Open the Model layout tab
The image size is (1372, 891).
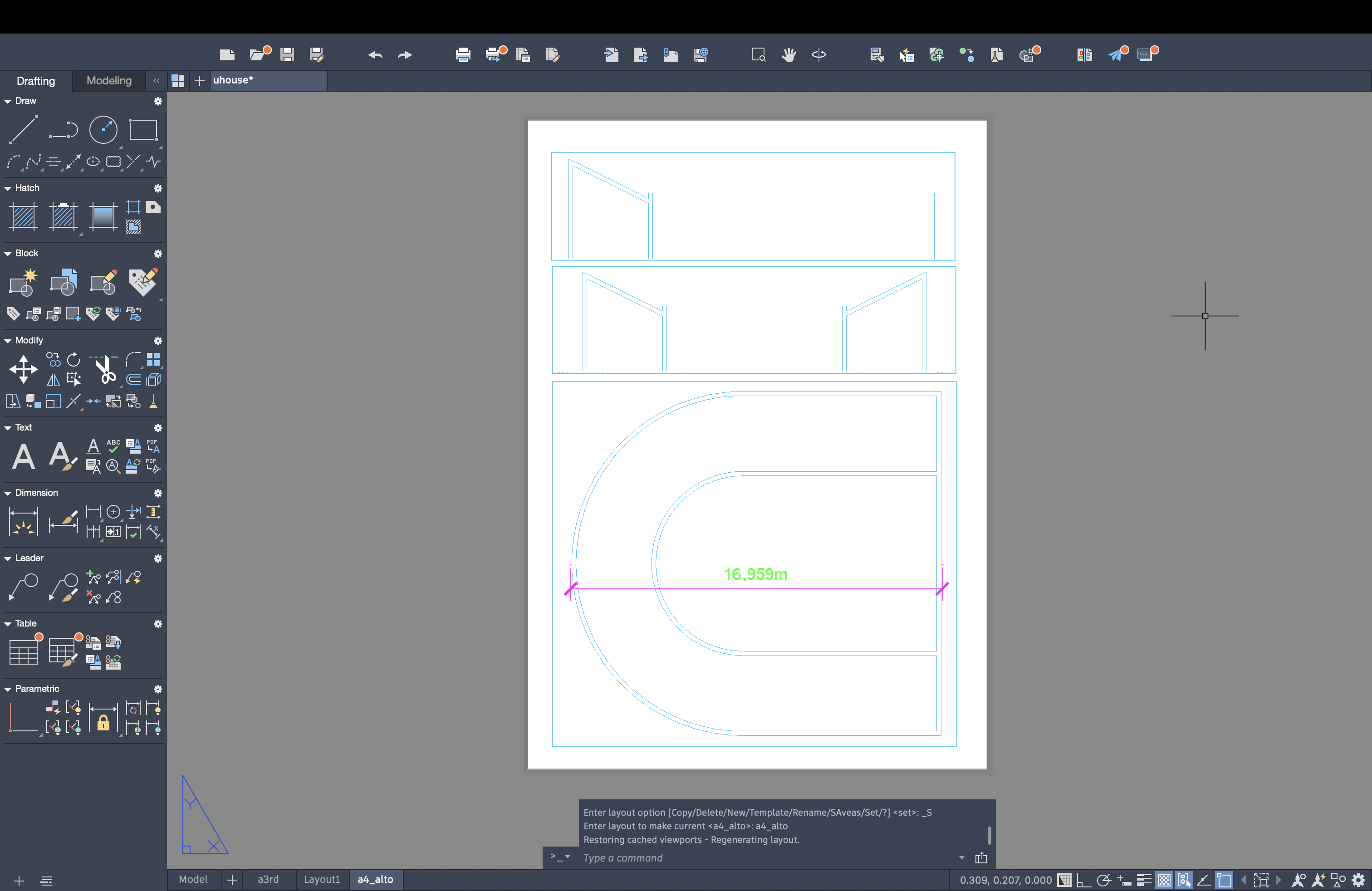click(192, 880)
